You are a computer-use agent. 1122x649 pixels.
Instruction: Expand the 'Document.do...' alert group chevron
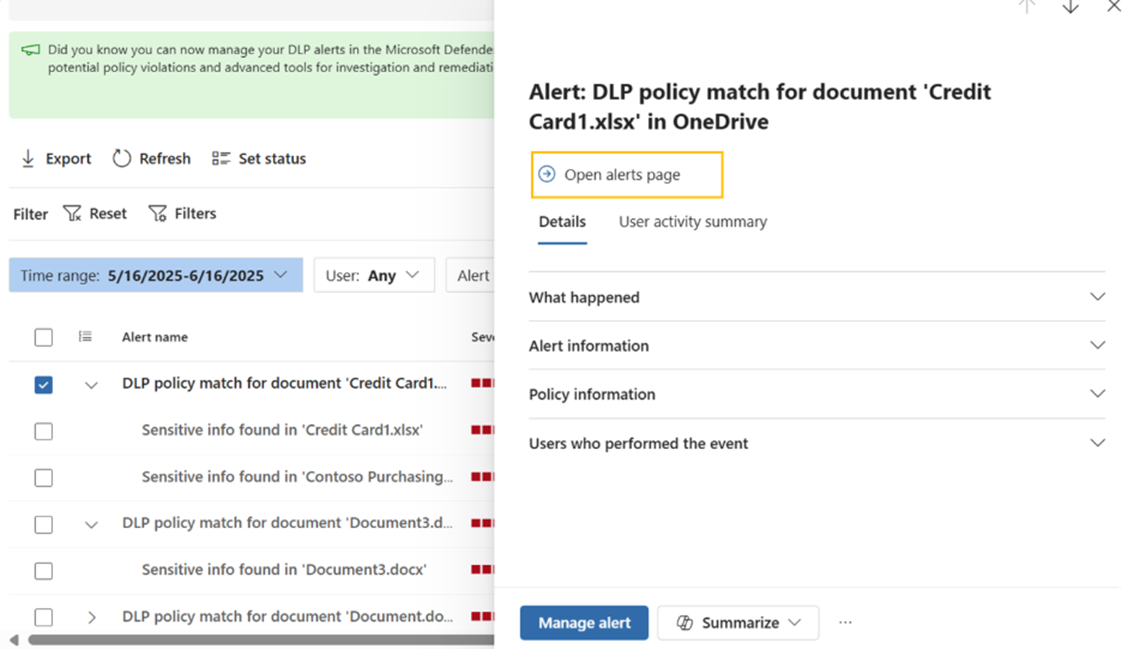pyautogui.click(x=92, y=617)
